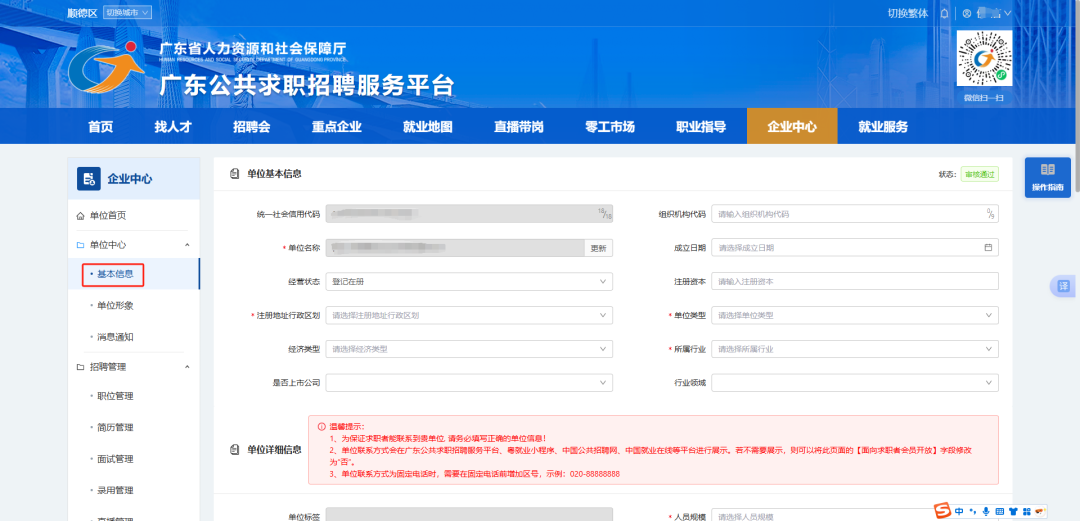The width and height of the screenshot is (1080, 521).
Task: Click the Sogou skin shirt icon
Action: point(1012,511)
